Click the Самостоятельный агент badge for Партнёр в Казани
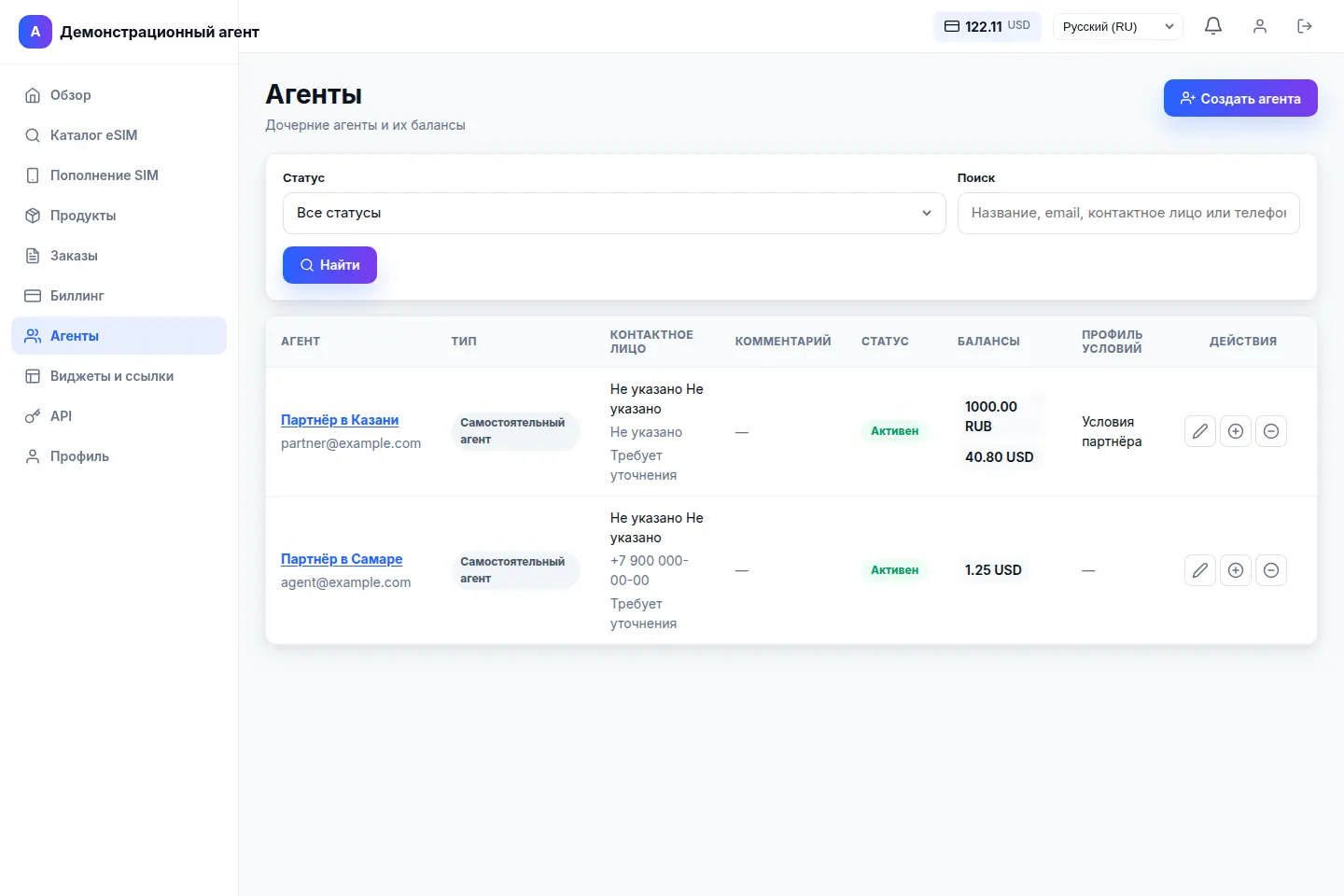The width and height of the screenshot is (1344, 896). point(515,431)
